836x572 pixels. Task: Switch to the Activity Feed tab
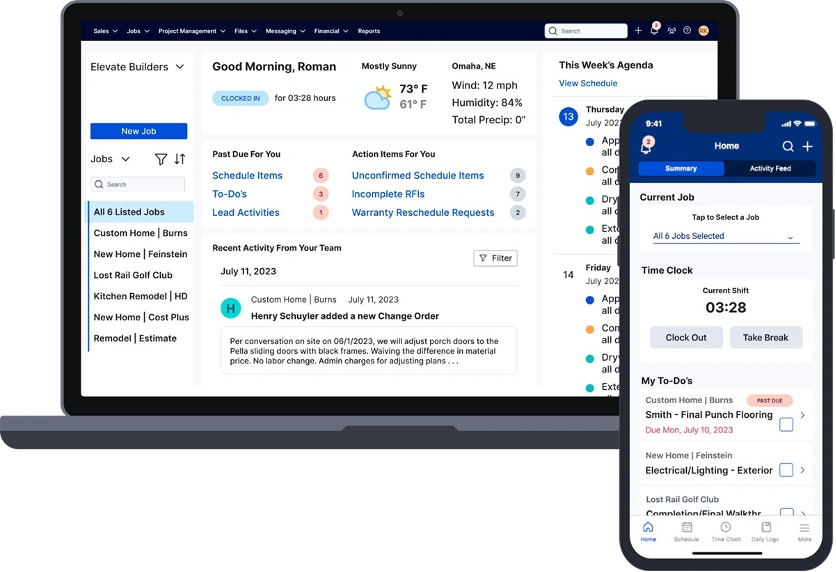tap(770, 168)
